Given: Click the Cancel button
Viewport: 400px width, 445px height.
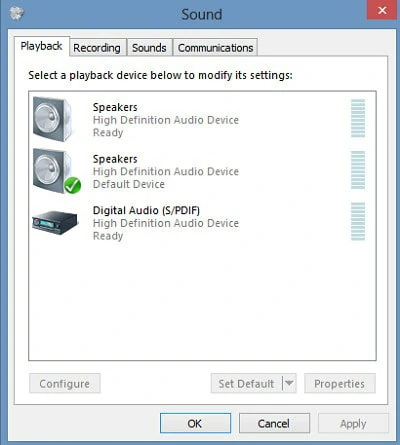Looking at the screenshot, I should 274,423.
